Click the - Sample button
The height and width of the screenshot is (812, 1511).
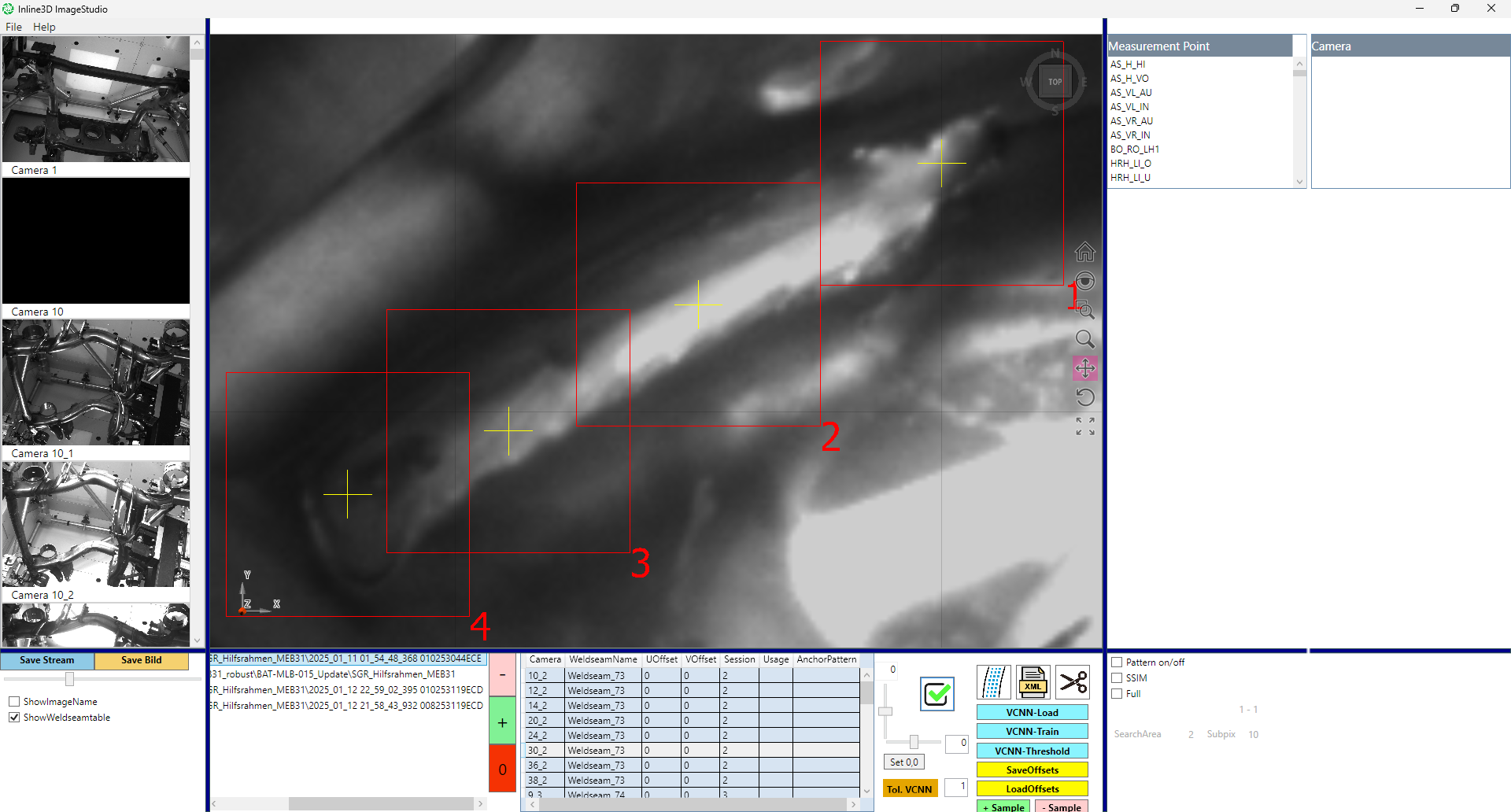(x=1062, y=806)
